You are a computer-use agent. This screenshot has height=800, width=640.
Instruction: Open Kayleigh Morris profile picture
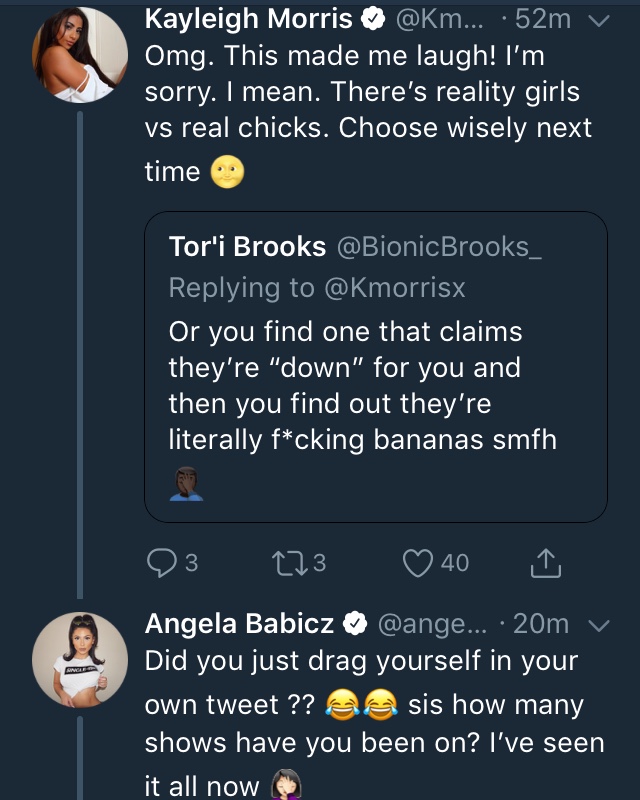(80, 55)
